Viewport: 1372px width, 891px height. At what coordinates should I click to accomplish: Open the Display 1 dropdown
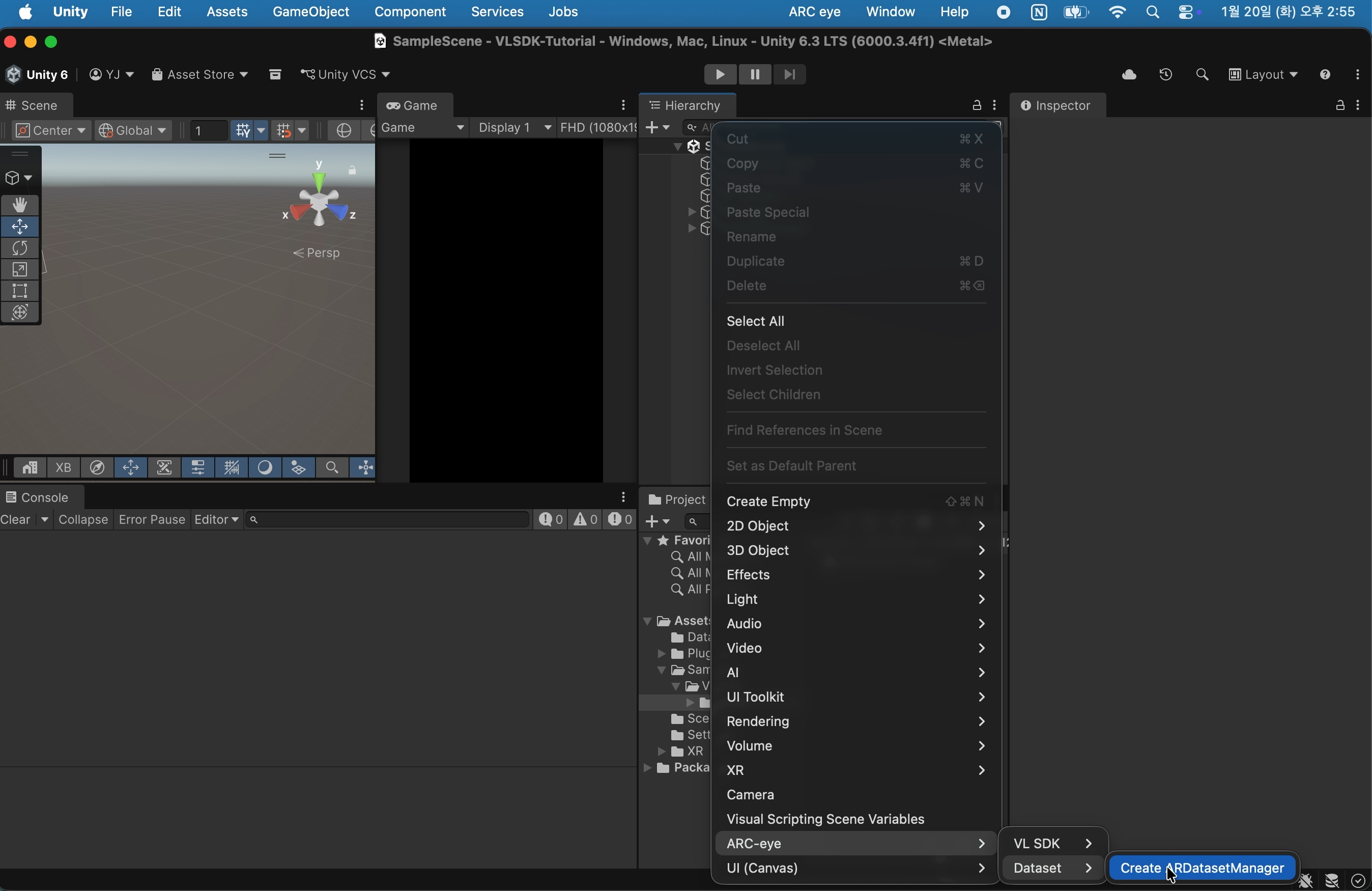point(514,128)
